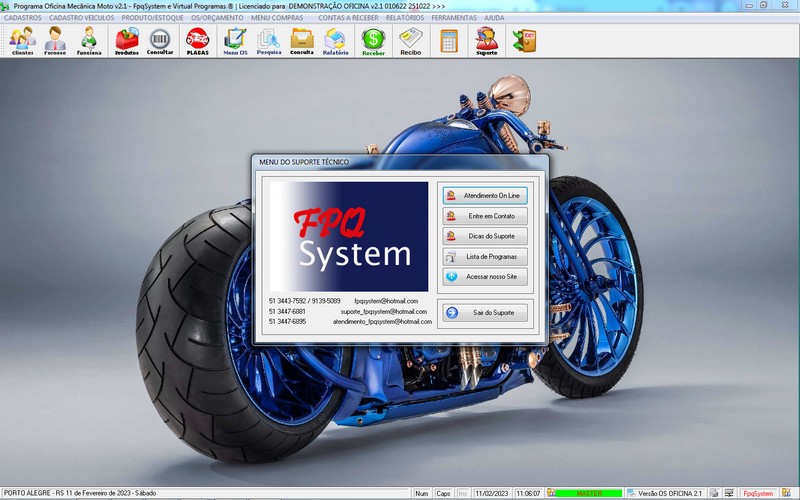The height and width of the screenshot is (500, 800).
Task: Open the OS/ORÇAMENTO menu
Action: (x=217, y=18)
